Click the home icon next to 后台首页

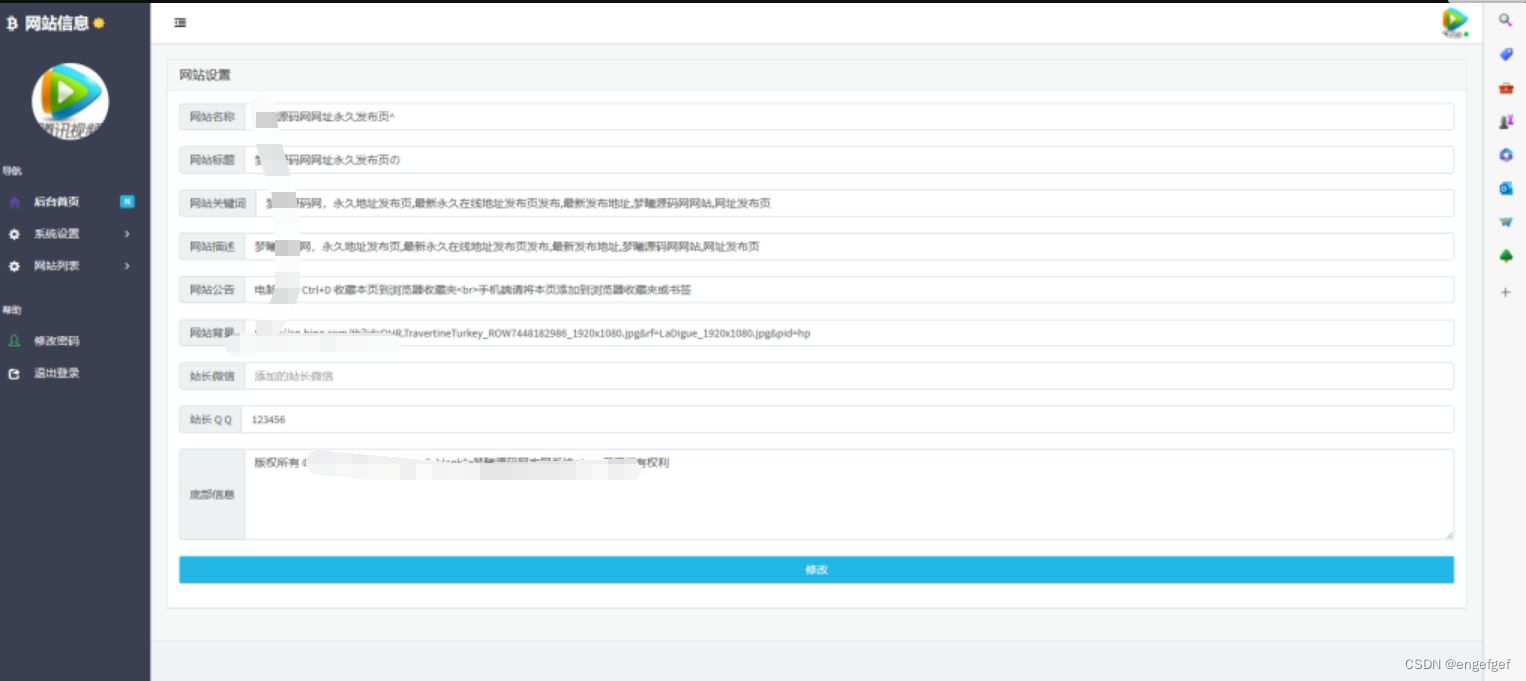tap(14, 201)
